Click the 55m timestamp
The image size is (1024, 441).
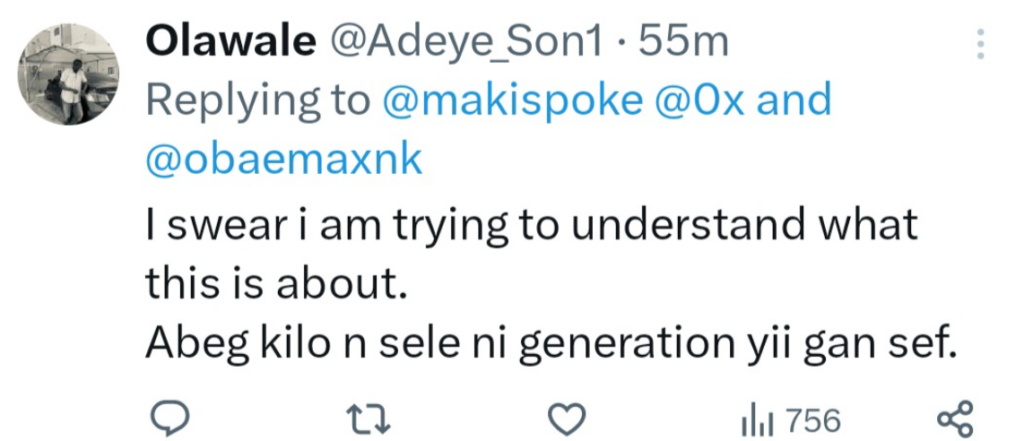click(x=684, y=42)
